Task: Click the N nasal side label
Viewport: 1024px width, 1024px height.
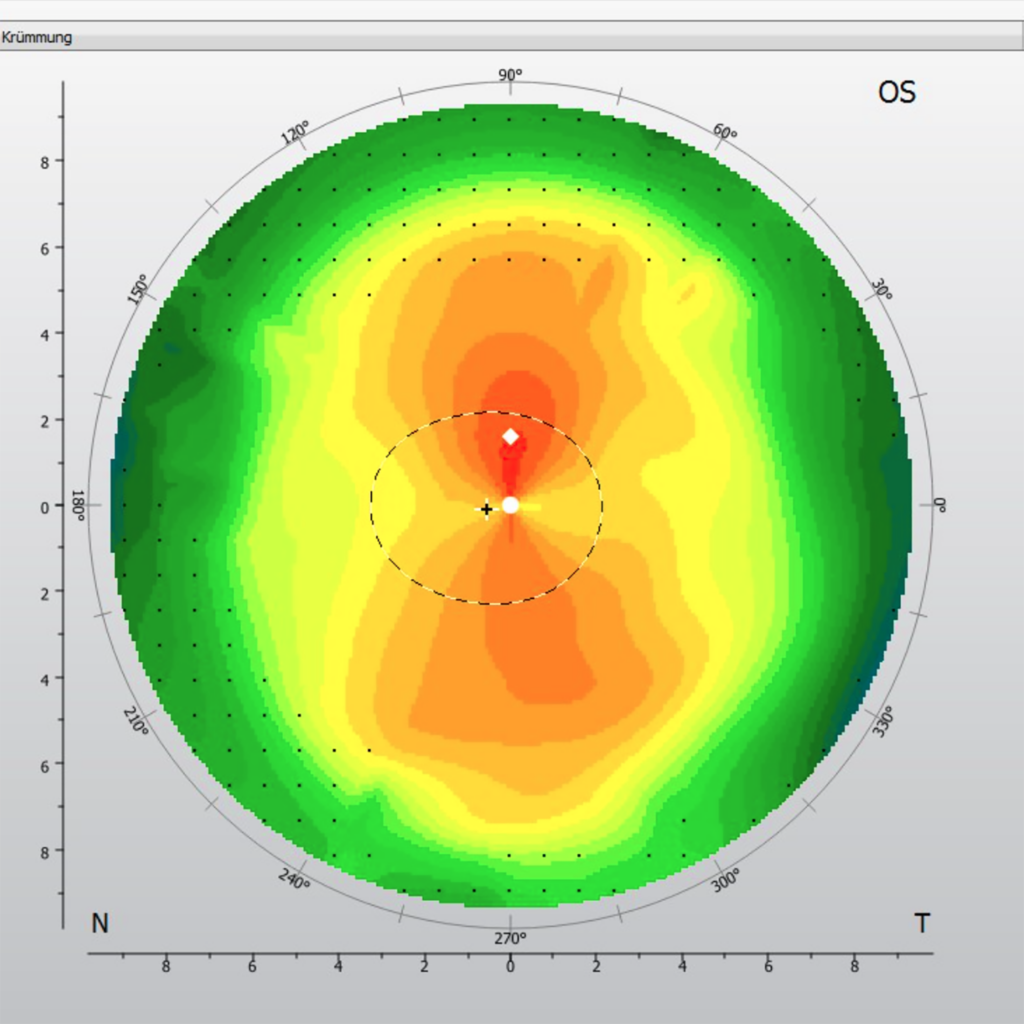Action: pyautogui.click(x=100, y=923)
